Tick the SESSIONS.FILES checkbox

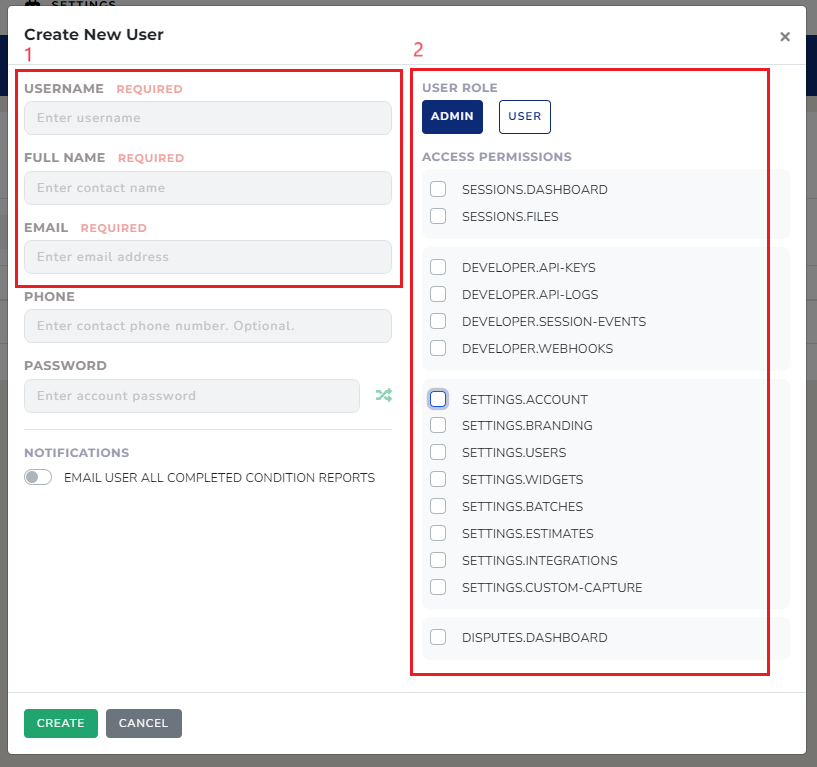(x=438, y=216)
